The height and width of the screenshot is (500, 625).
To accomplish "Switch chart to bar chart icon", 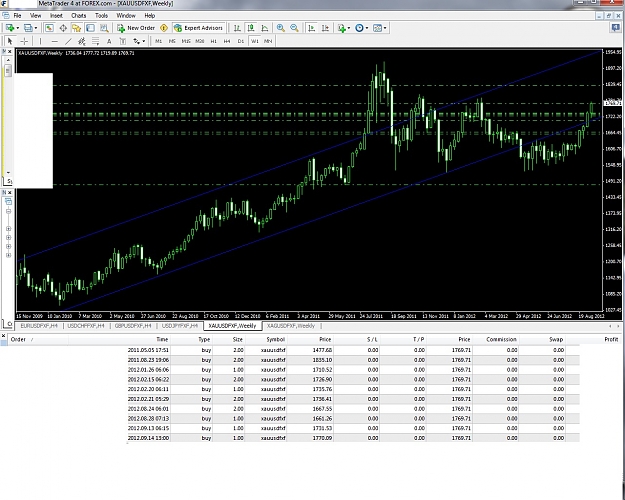I will (x=237, y=28).
